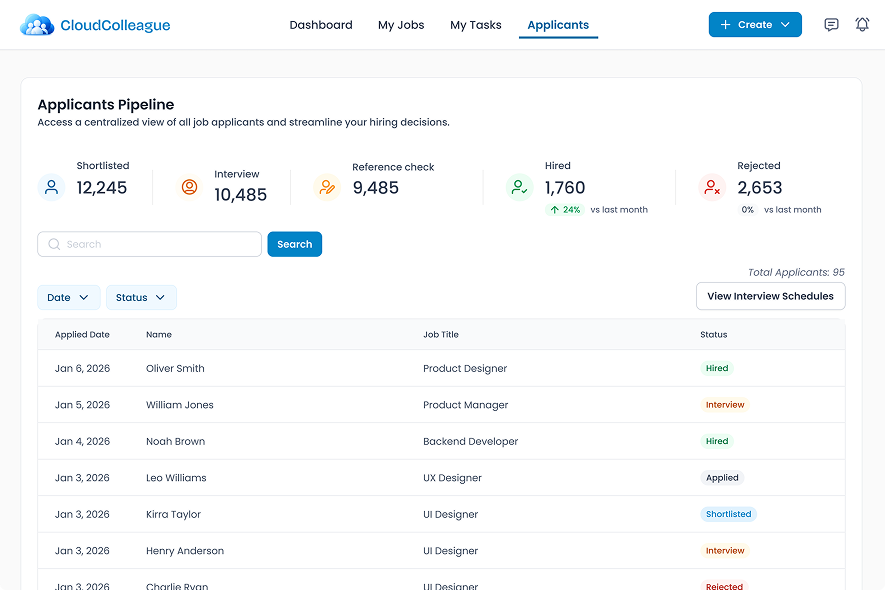Click the Reference check icon
This screenshot has height=591, width=886.
[327, 187]
